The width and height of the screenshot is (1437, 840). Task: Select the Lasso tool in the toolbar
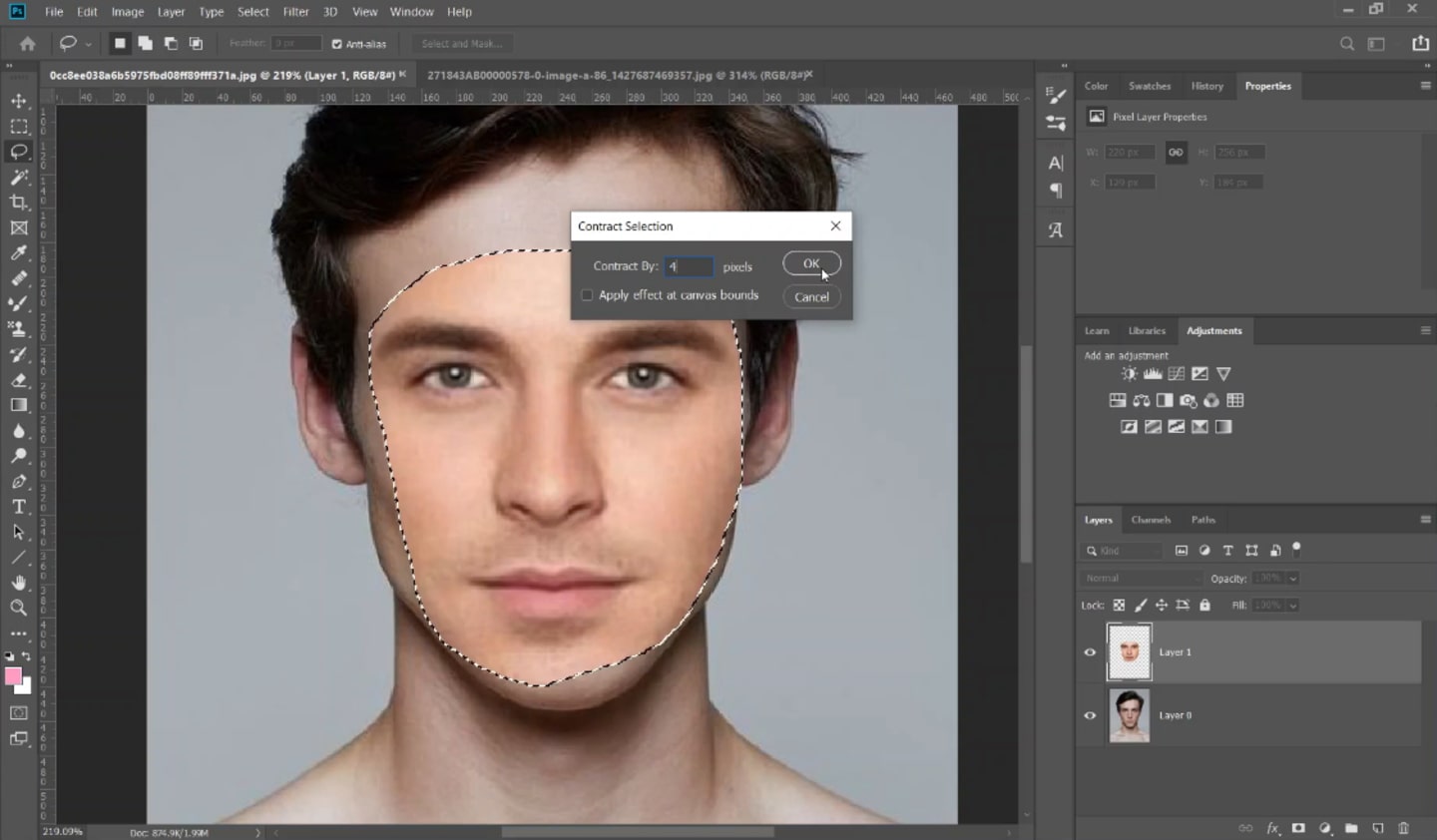click(18, 152)
